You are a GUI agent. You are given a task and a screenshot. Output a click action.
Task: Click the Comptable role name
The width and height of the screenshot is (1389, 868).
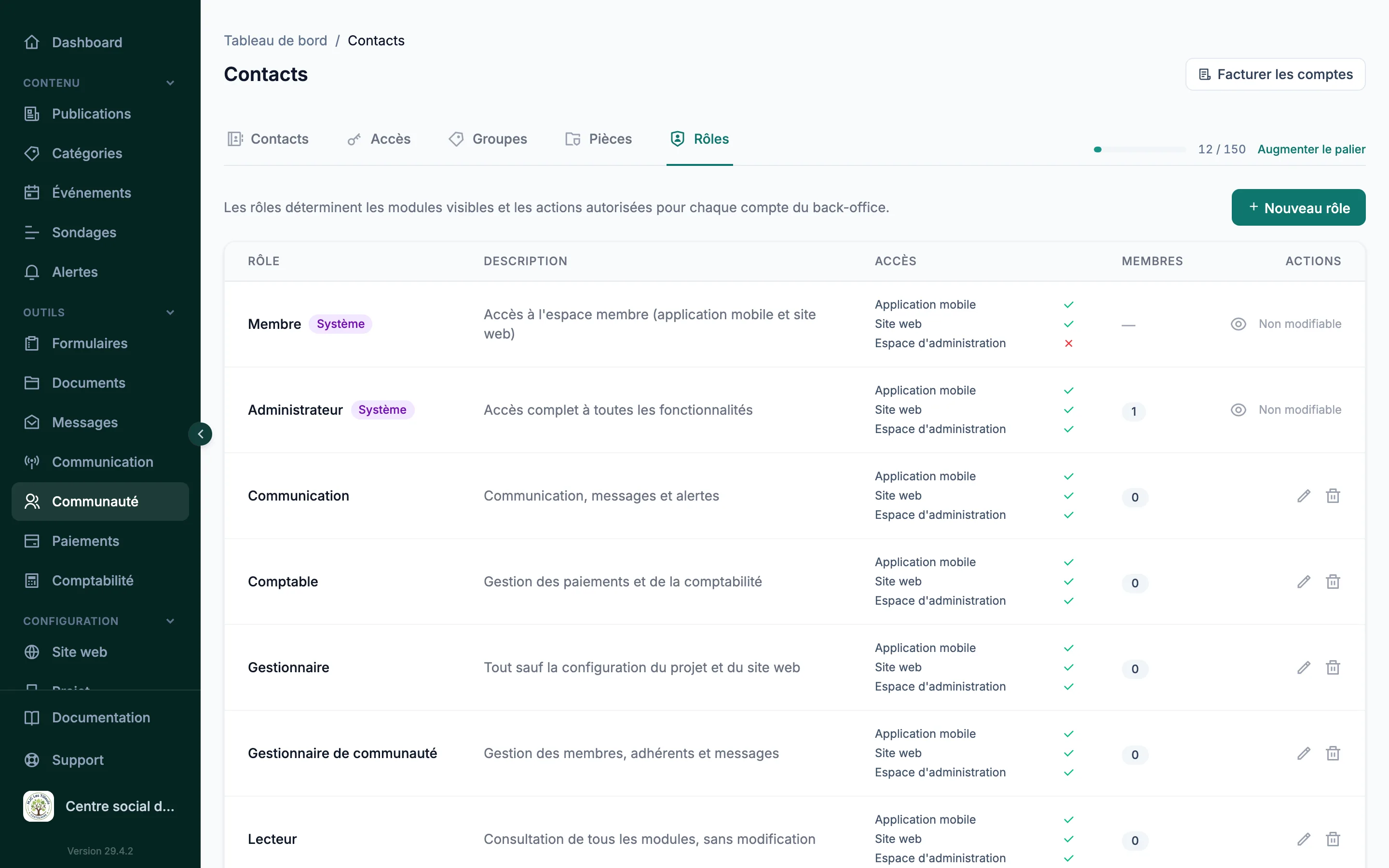pyautogui.click(x=283, y=582)
